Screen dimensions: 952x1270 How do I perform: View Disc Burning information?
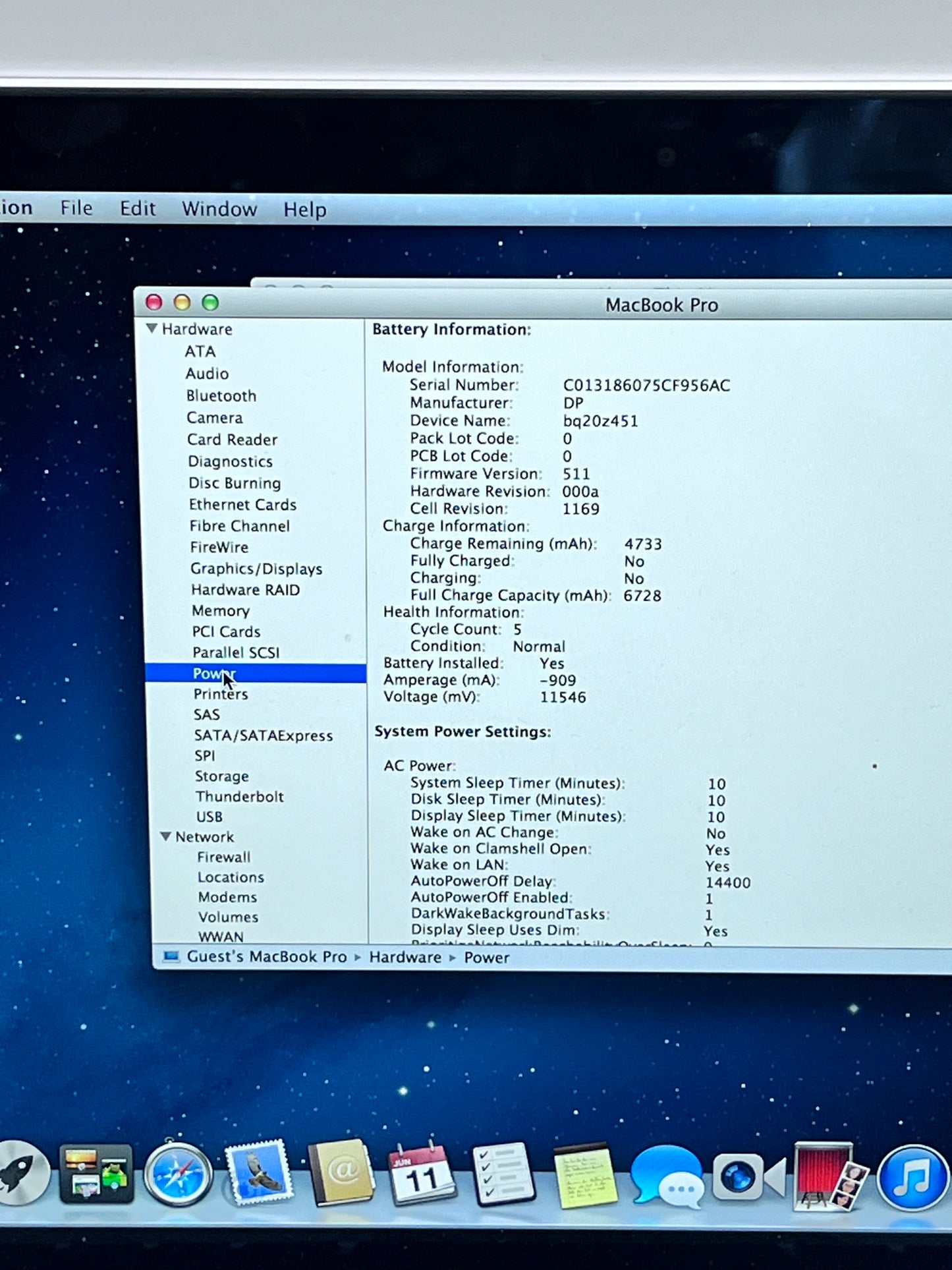click(x=235, y=483)
